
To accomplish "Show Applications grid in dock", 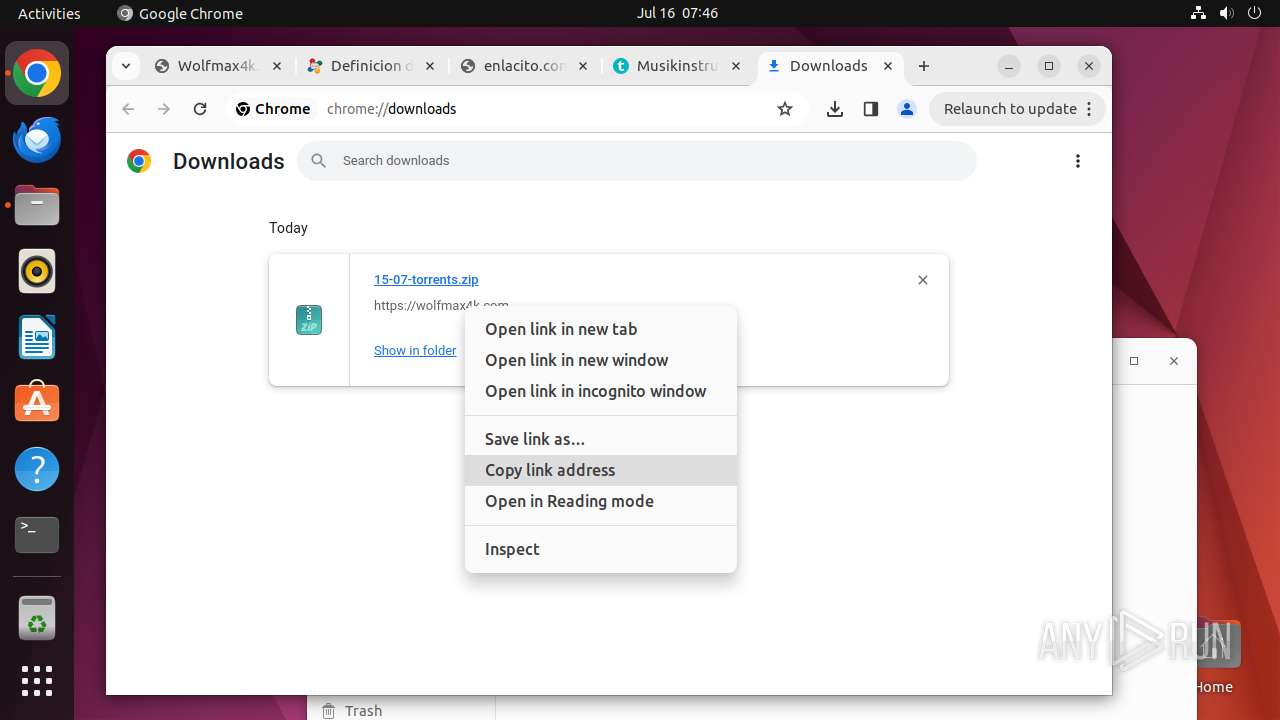I will click(37, 681).
